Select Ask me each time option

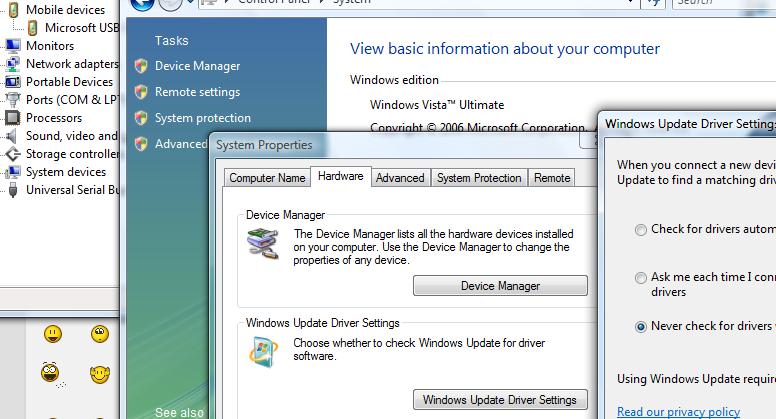tap(640, 278)
